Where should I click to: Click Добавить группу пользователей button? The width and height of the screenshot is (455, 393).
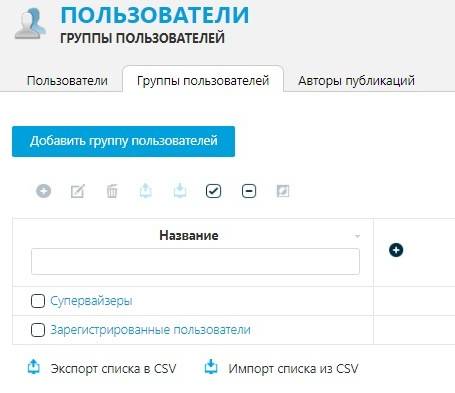click(x=123, y=141)
